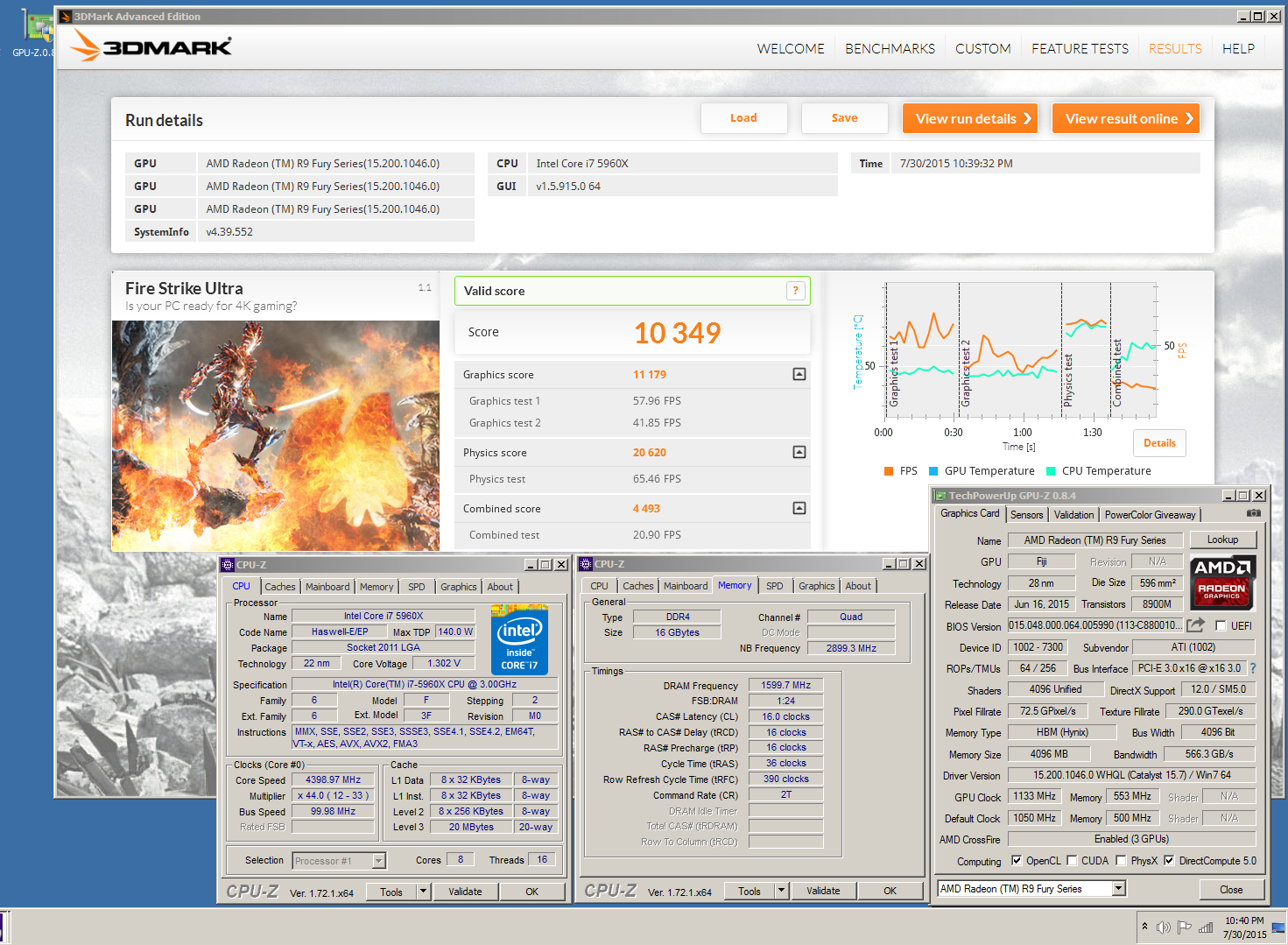Click View run details button

[970, 118]
